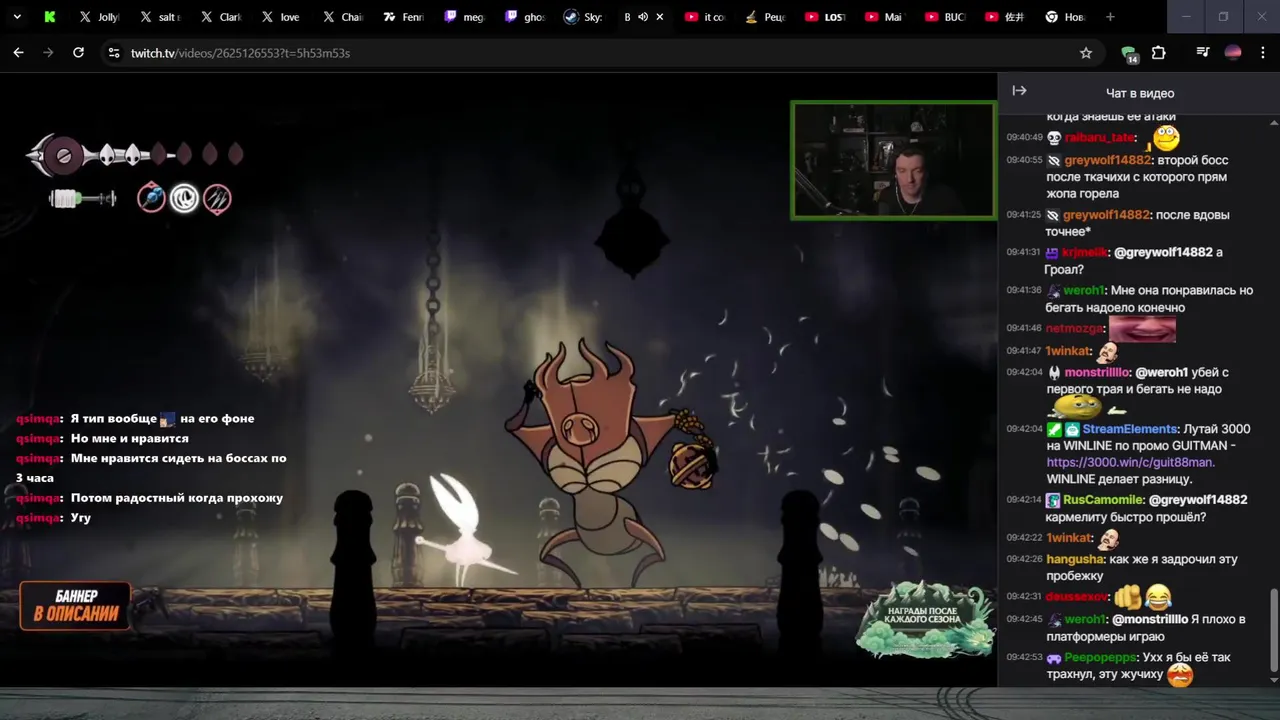Click Peepopepps' gamepad badge icon
This screenshot has height=720, width=1280.
(1054, 658)
